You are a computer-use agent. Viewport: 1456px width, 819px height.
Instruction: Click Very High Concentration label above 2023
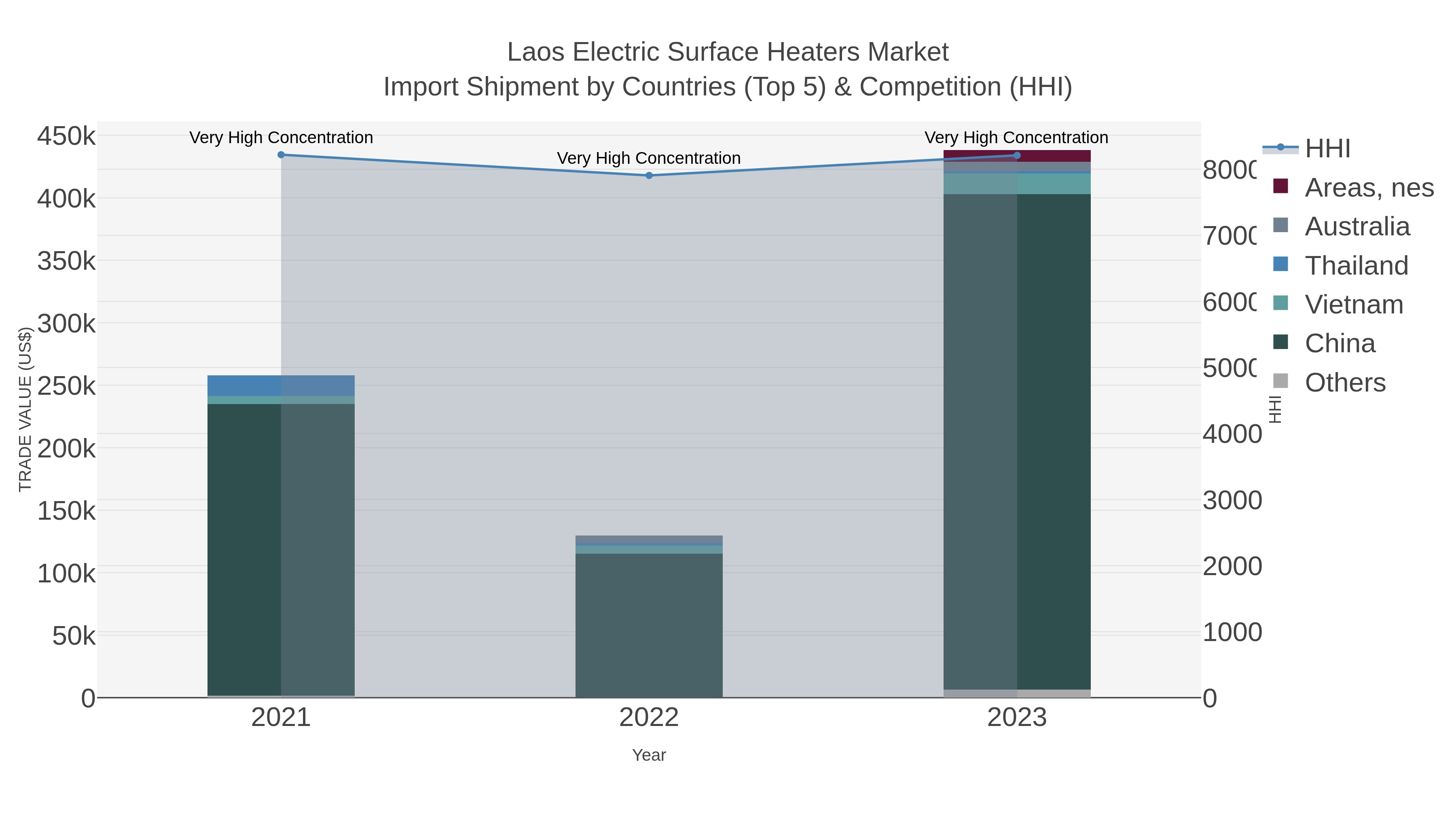[x=1016, y=138]
